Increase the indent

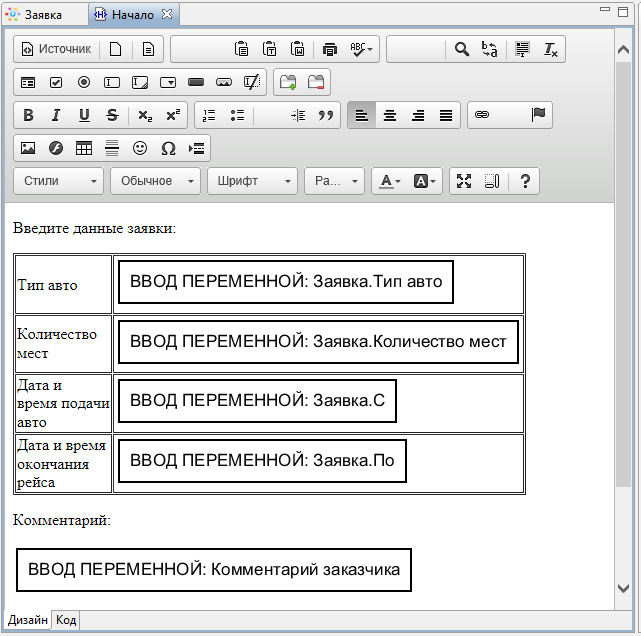pos(298,115)
